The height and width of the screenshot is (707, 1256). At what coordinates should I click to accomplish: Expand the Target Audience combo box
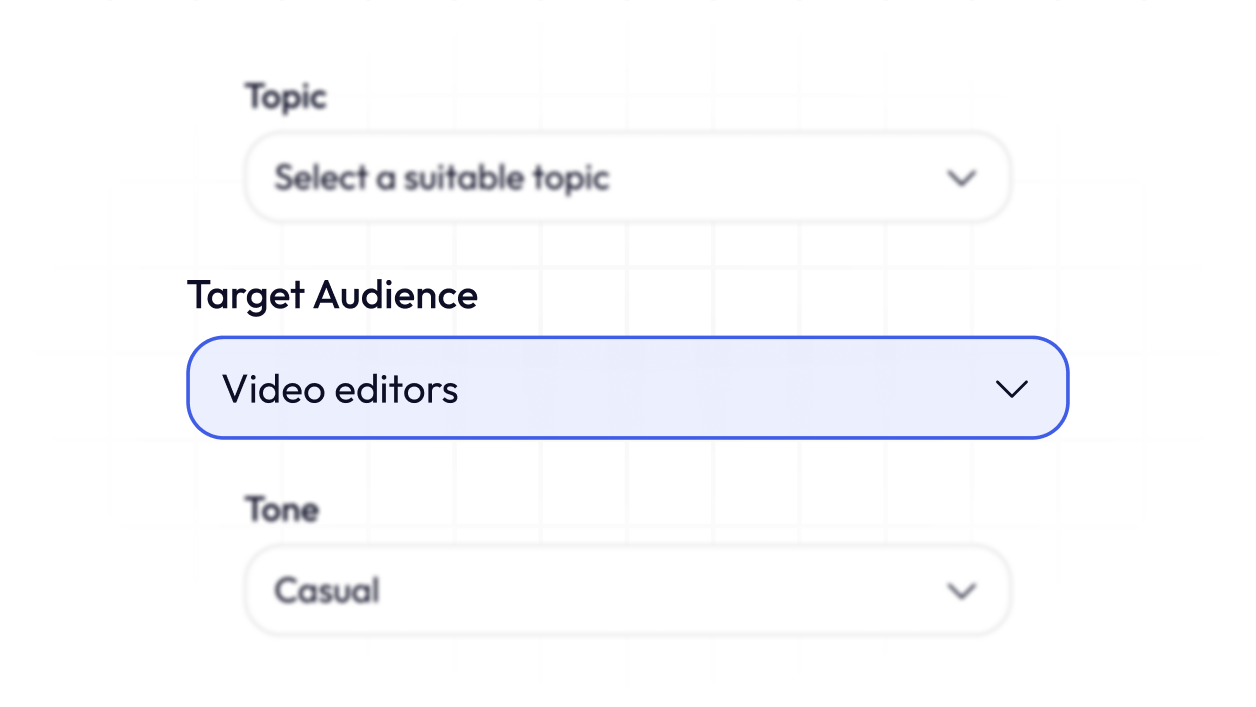point(627,388)
